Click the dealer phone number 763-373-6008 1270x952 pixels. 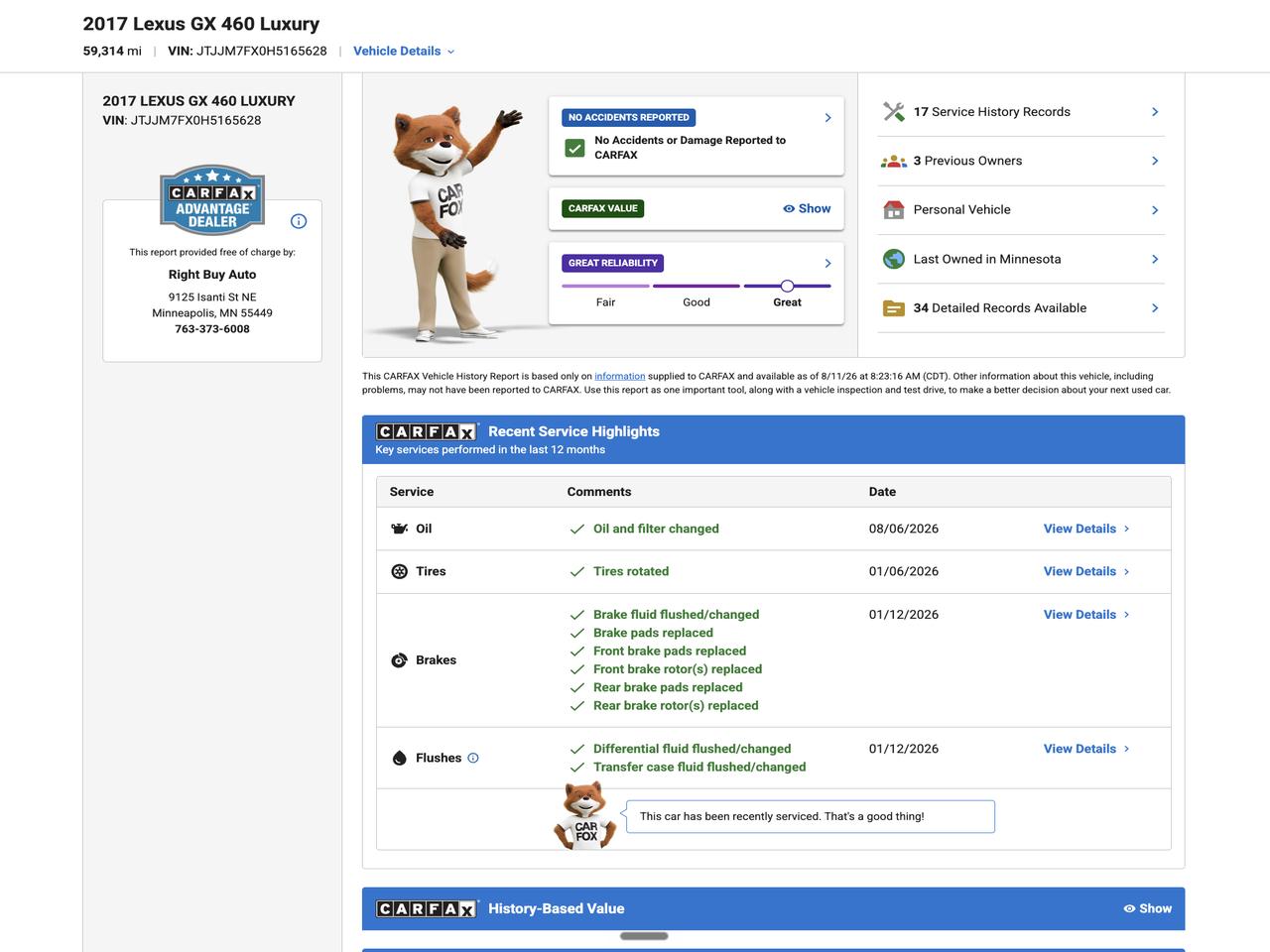(212, 329)
